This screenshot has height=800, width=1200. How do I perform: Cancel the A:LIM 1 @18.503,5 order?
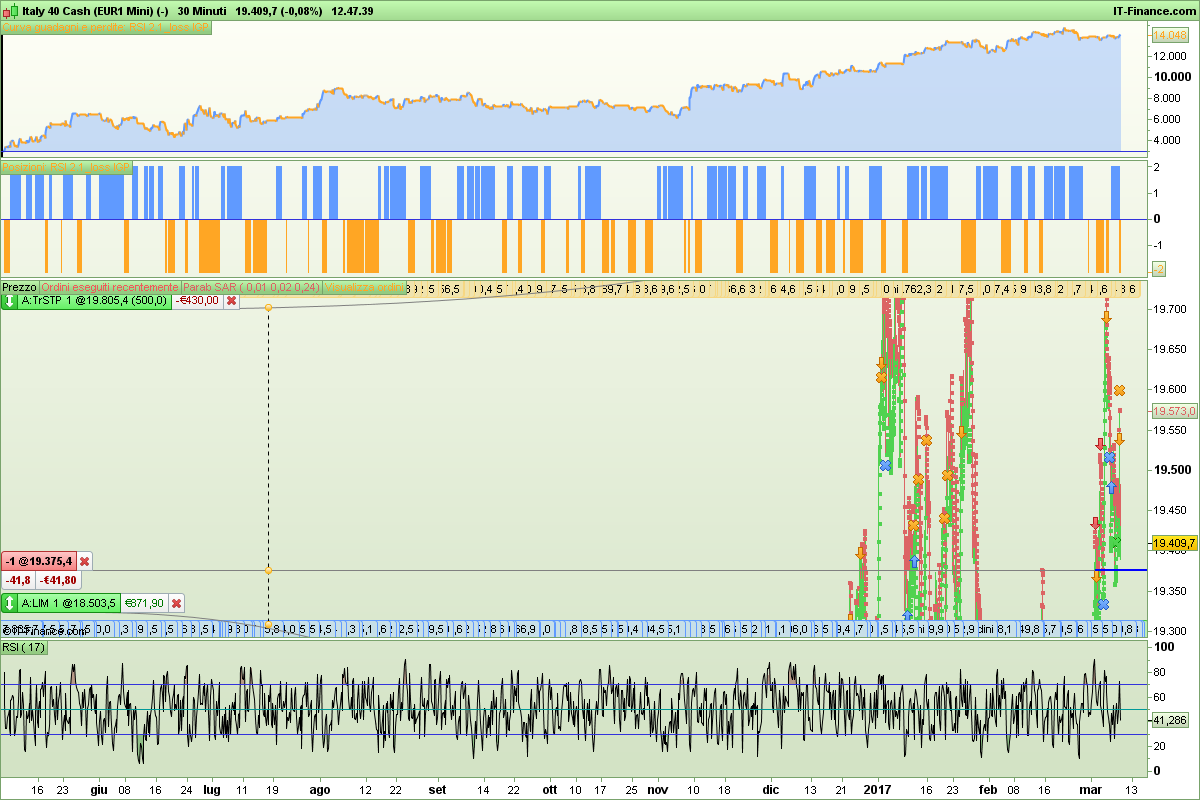(x=176, y=603)
